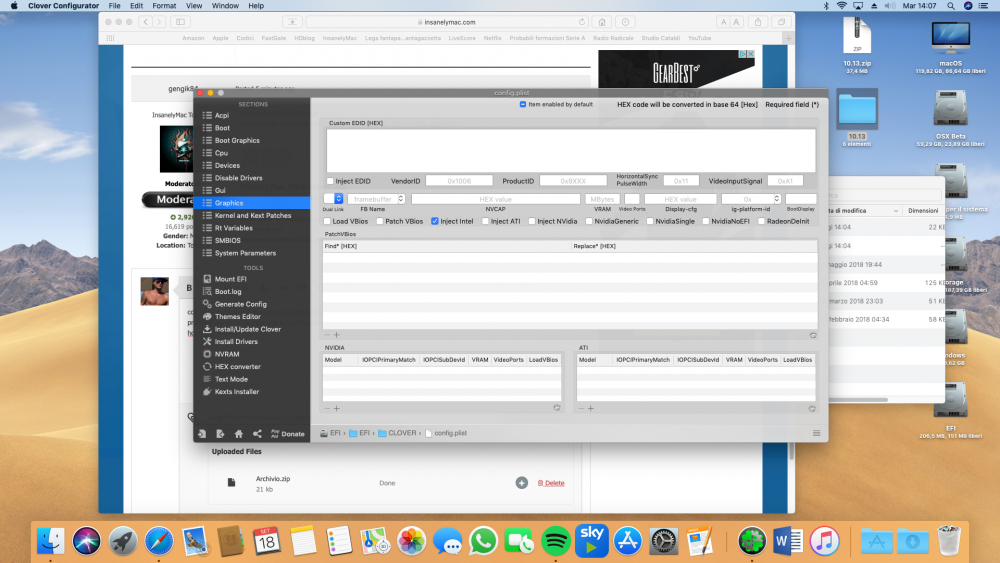Click the VendorID input field
This screenshot has width=1000, height=563.
coord(459,181)
